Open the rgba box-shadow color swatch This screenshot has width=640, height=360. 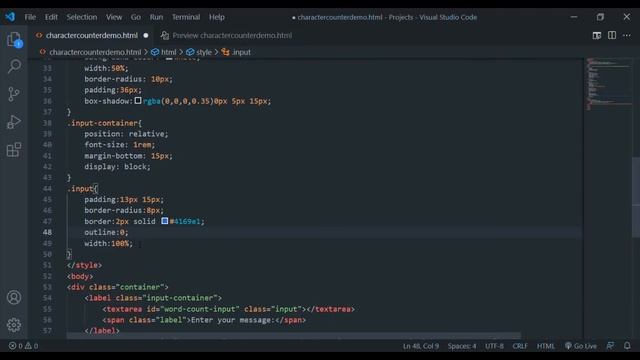138,100
